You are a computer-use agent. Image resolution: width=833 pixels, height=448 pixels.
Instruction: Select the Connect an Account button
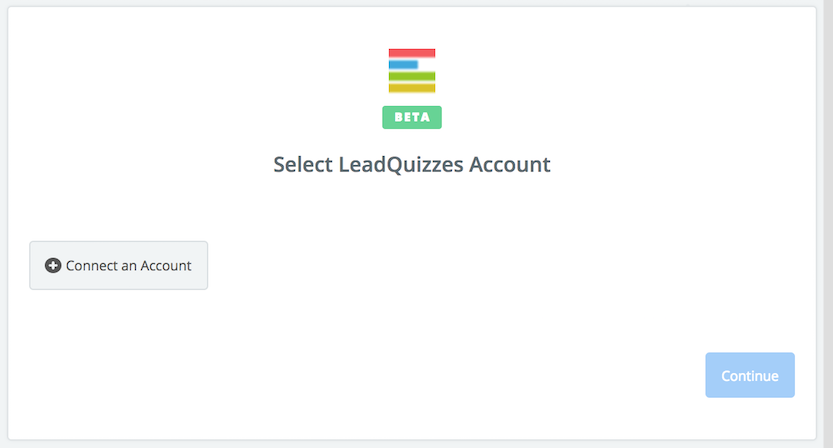pyautogui.click(x=118, y=265)
